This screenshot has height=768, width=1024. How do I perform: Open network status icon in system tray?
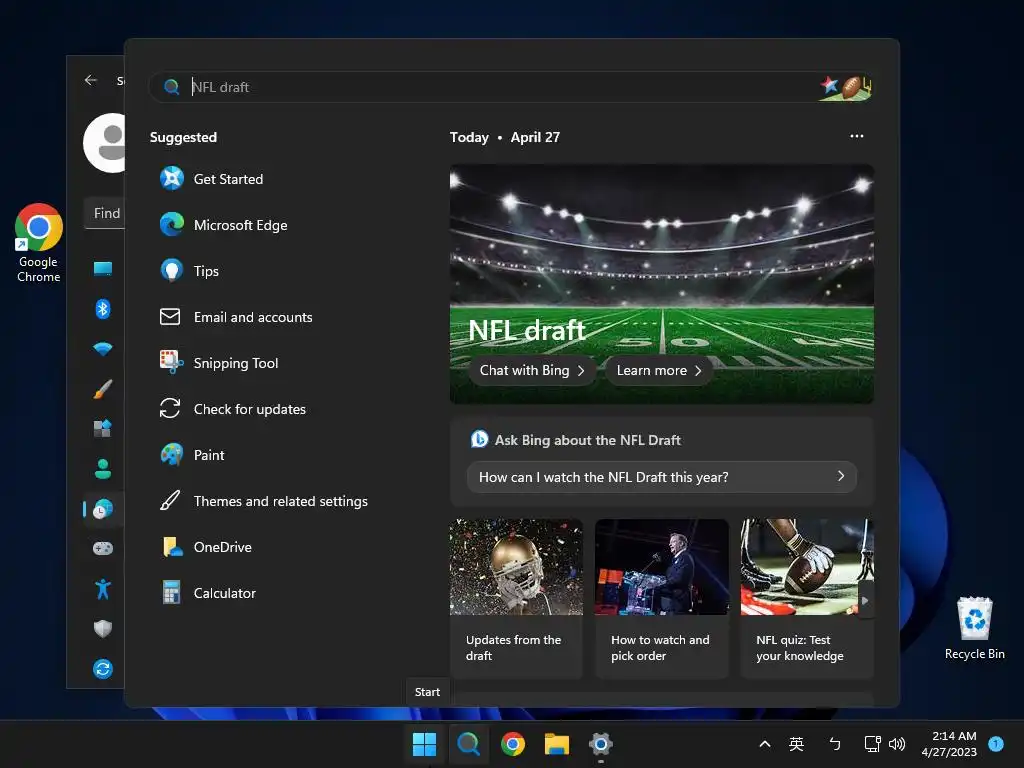tap(872, 743)
